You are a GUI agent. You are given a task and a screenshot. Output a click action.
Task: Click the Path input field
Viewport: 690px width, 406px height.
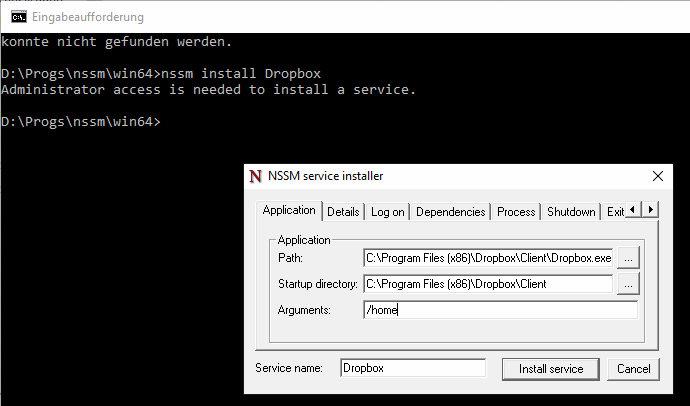(x=488, y=258)
